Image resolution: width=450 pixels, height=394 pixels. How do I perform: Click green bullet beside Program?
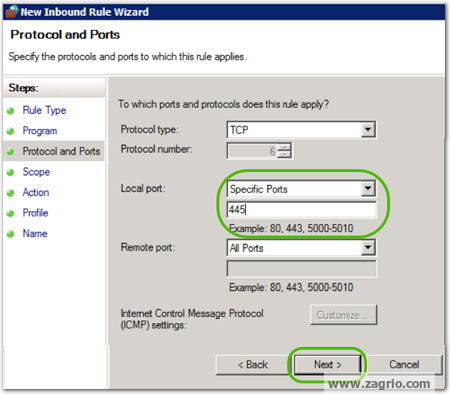(11, 131)
